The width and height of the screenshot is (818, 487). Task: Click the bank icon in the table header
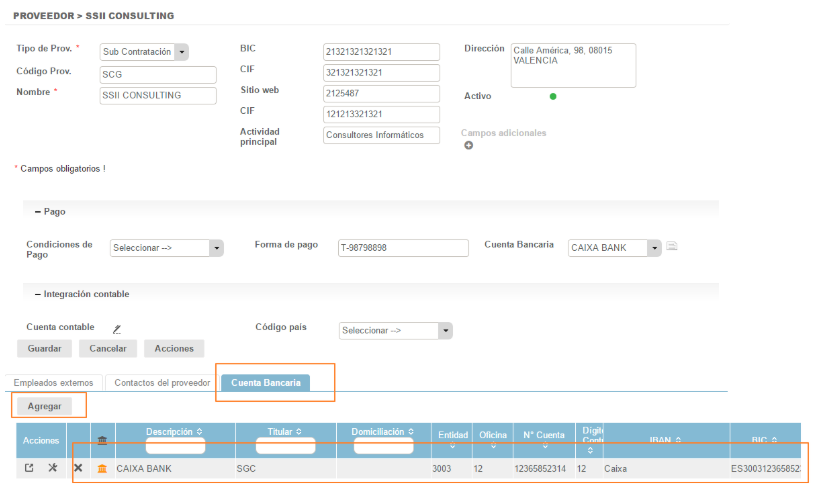102,440
